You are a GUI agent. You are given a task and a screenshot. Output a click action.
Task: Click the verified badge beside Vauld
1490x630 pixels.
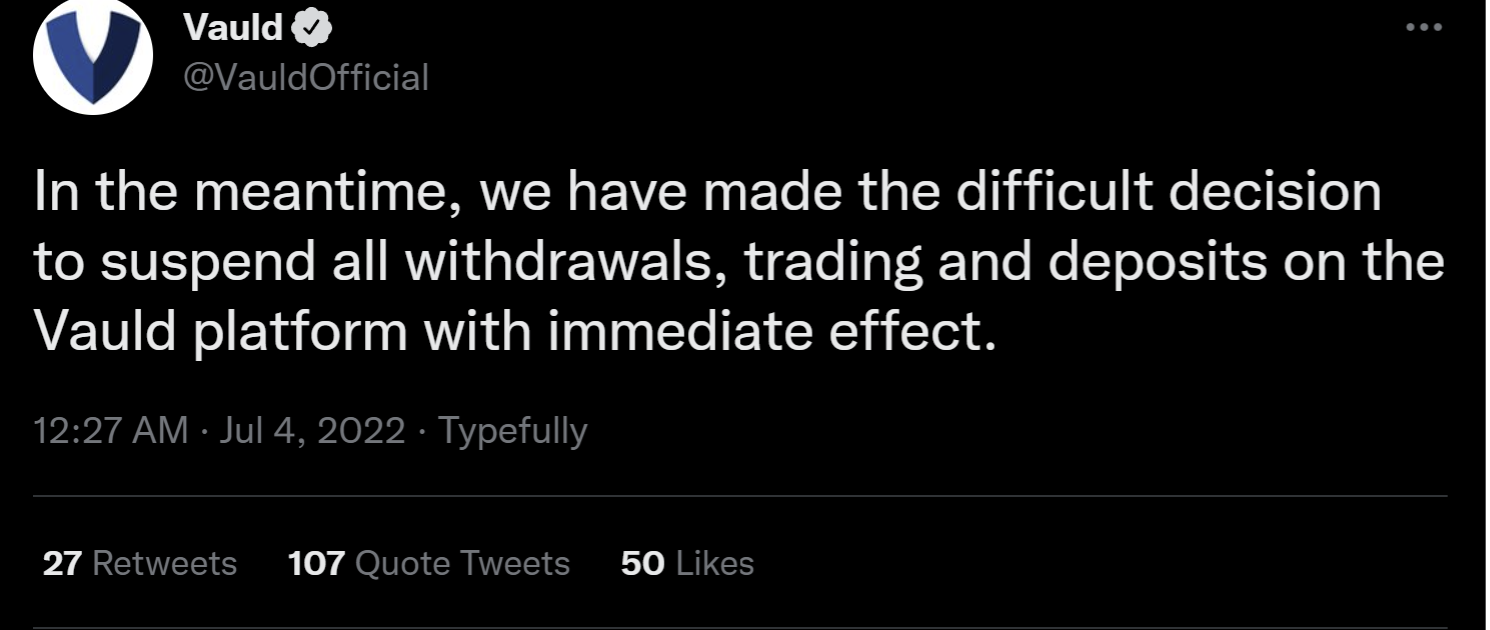point(312,29)
